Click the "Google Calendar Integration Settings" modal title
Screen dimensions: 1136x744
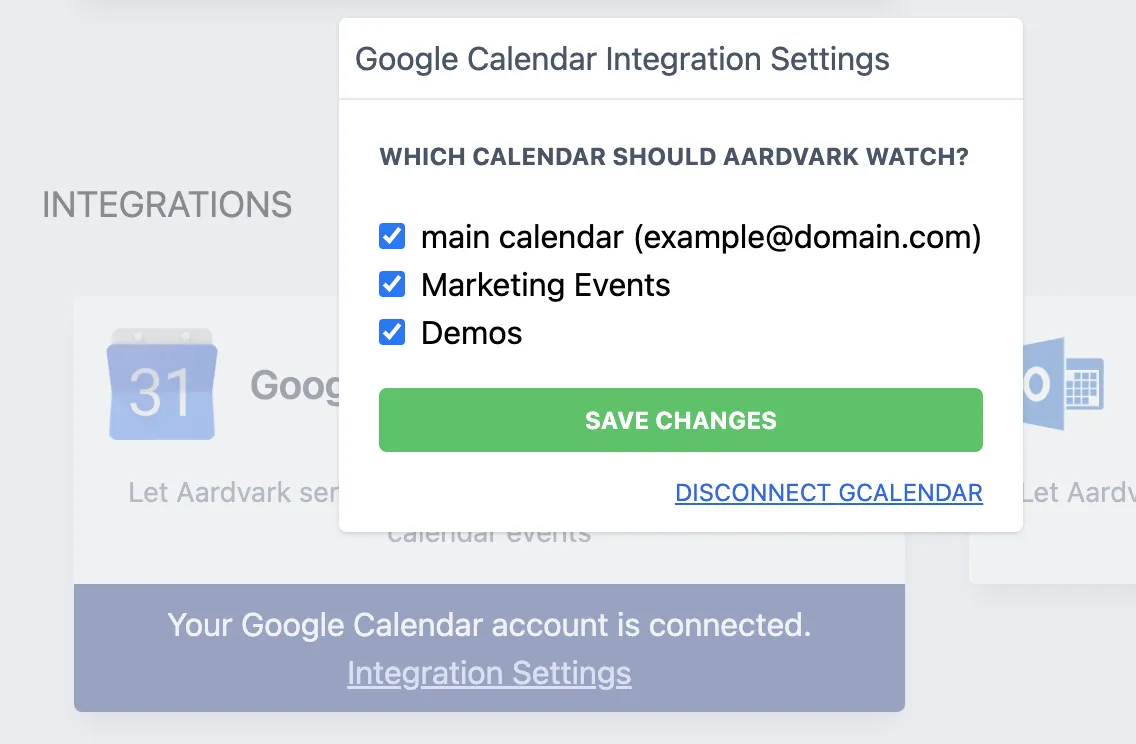coord(622,59)
